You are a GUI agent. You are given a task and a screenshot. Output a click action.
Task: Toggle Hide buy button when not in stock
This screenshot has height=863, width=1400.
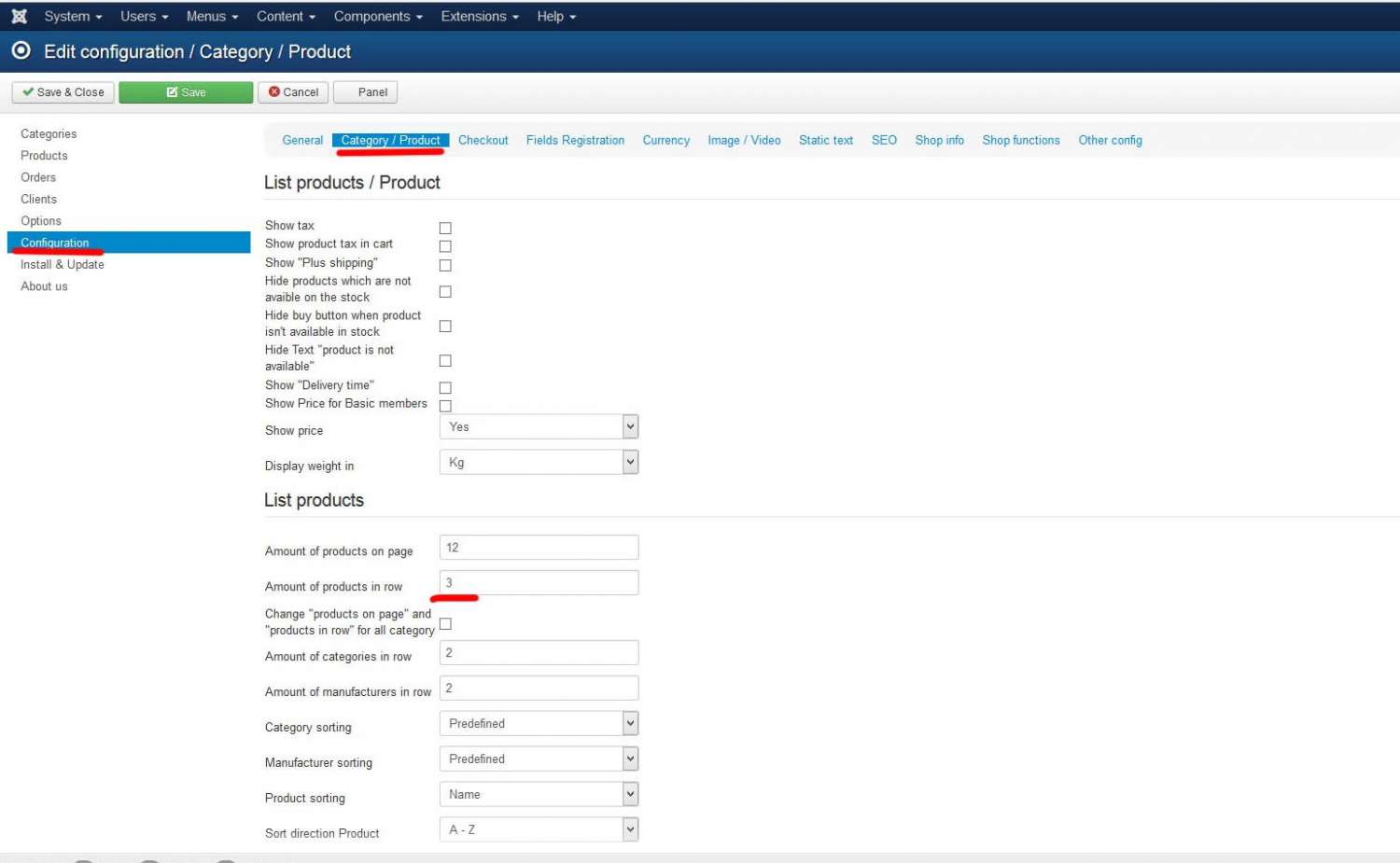pyautogui.click(x=445, y=326)
